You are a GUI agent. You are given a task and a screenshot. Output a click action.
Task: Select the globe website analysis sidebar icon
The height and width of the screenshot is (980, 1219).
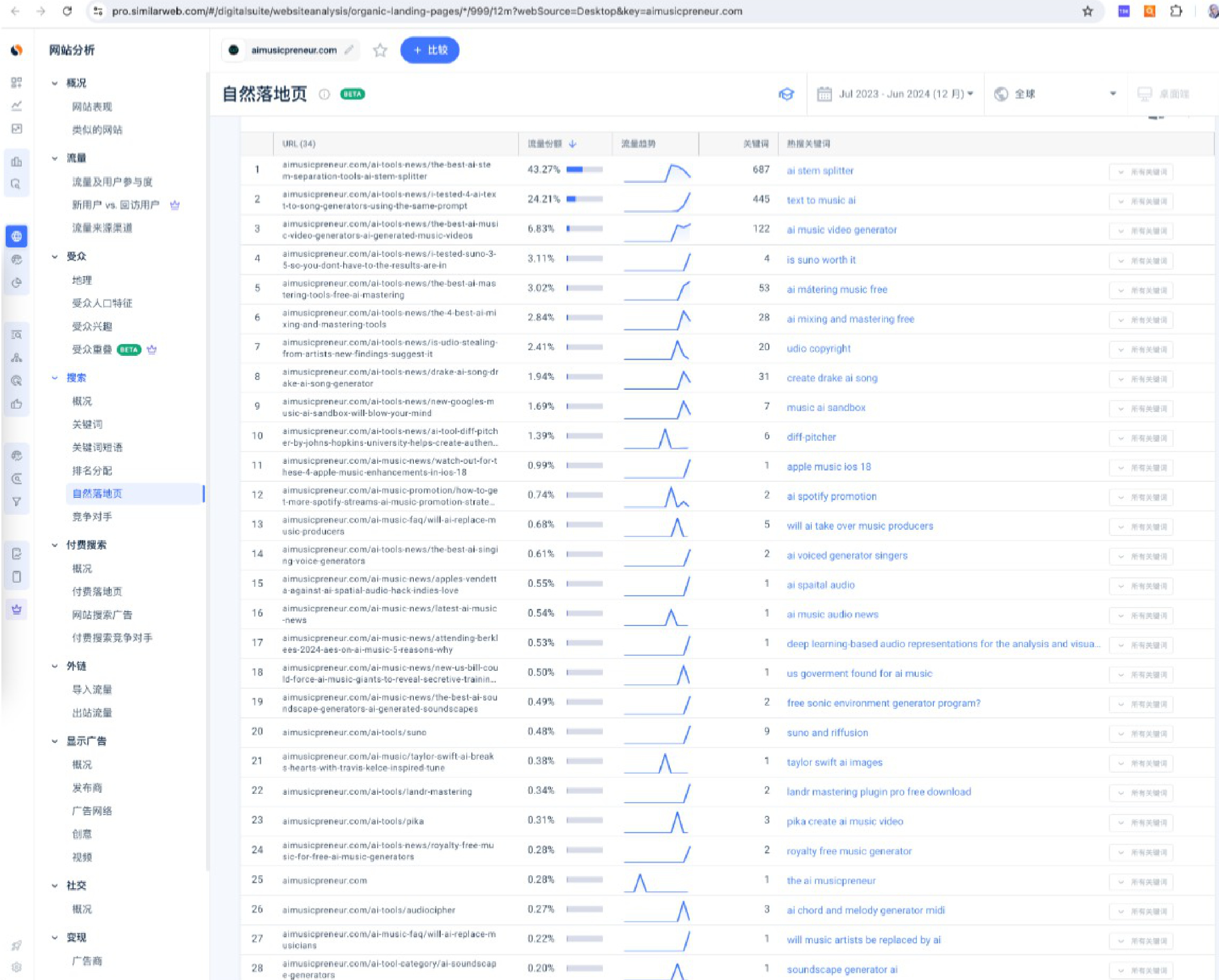click(x=16, y=236)
